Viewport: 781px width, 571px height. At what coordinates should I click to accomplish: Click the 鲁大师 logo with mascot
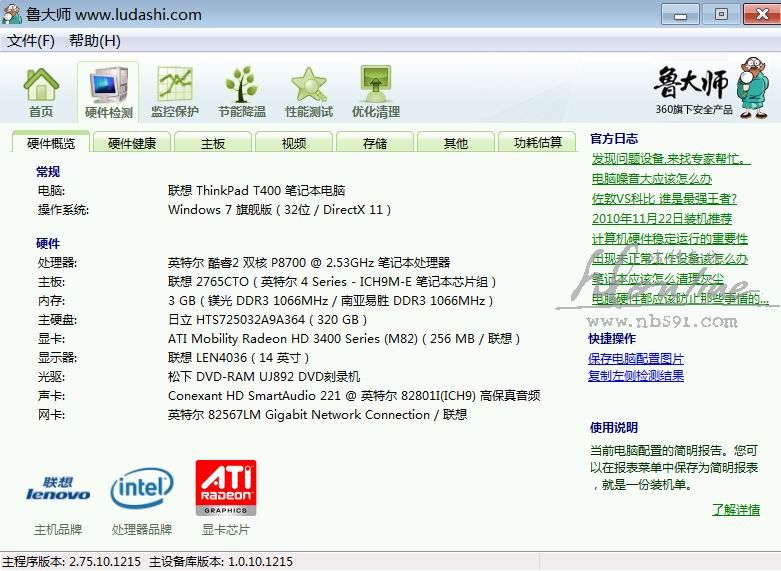click(x=711, y=88)
